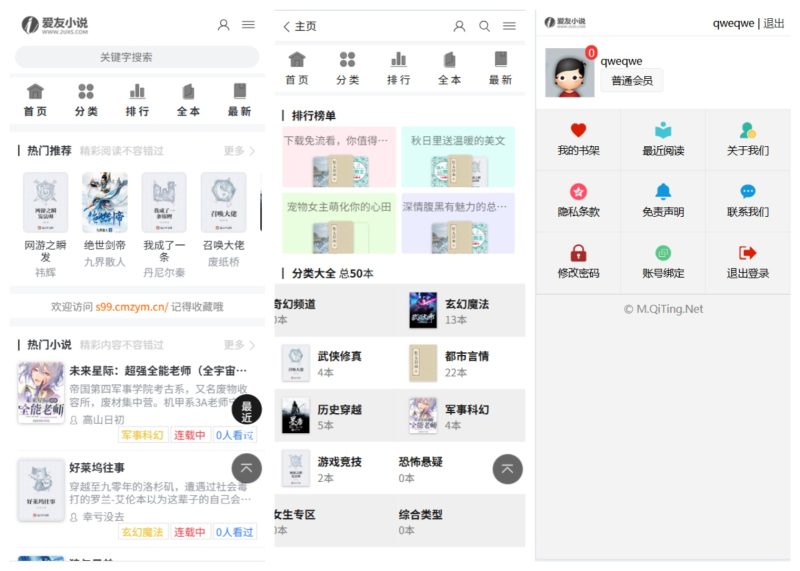The width and height of the screenshot is (800, 571).
Task: Open the 绝世剑帝 book cover
Action: tap(105, 202)
